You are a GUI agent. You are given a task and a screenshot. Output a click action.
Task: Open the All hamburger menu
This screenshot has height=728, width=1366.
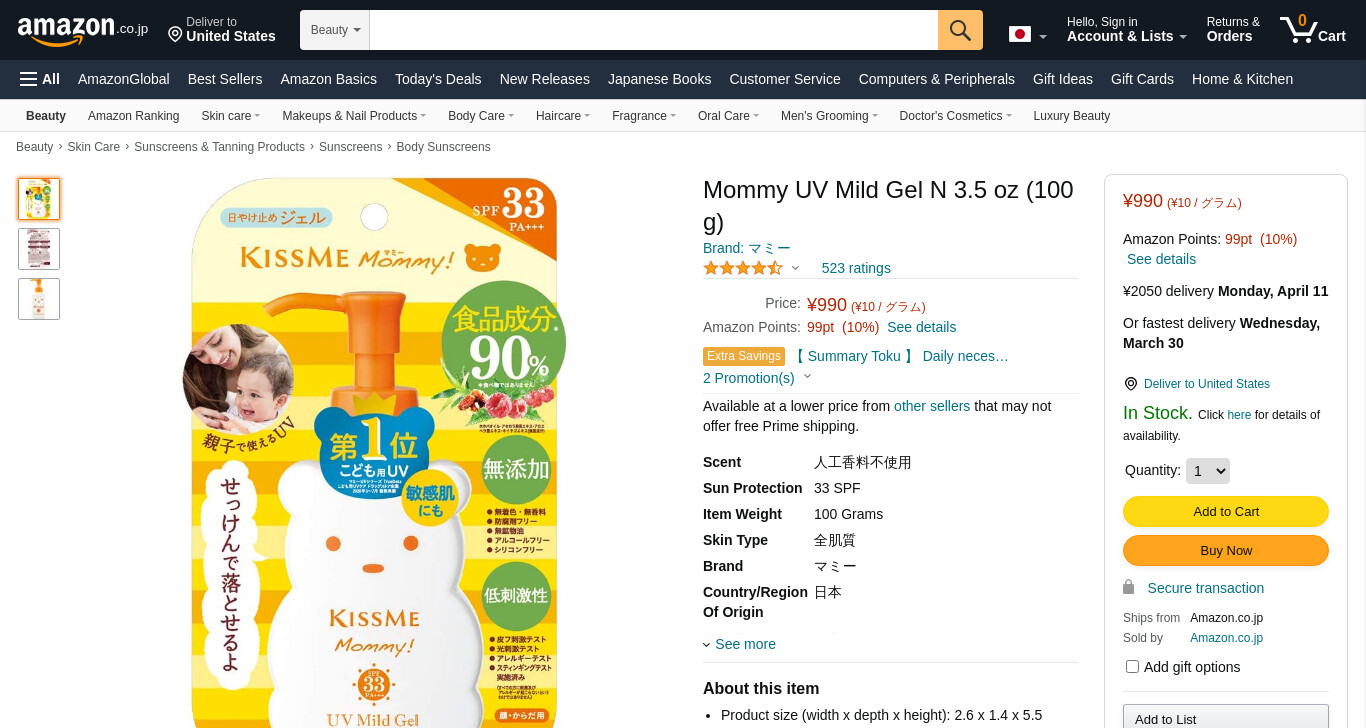coord(40,79)
